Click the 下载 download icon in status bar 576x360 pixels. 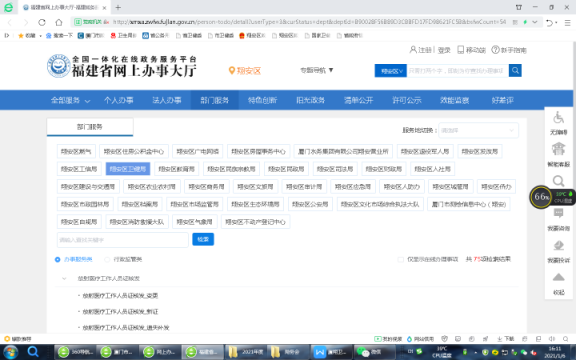pyautogui.click(x=506, y=339)
